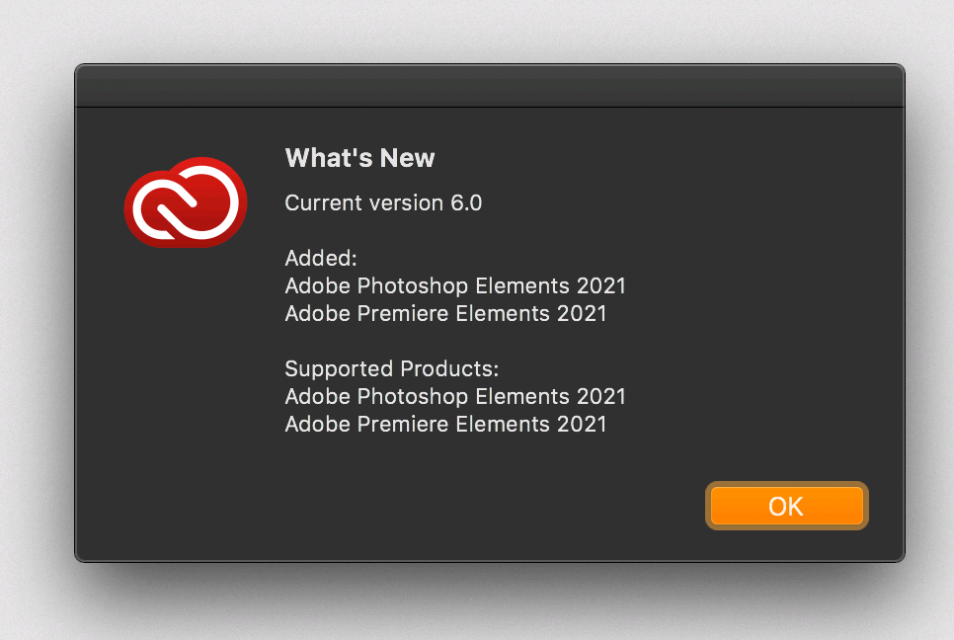Click the Supported Products: label

[x=390, y=369]
